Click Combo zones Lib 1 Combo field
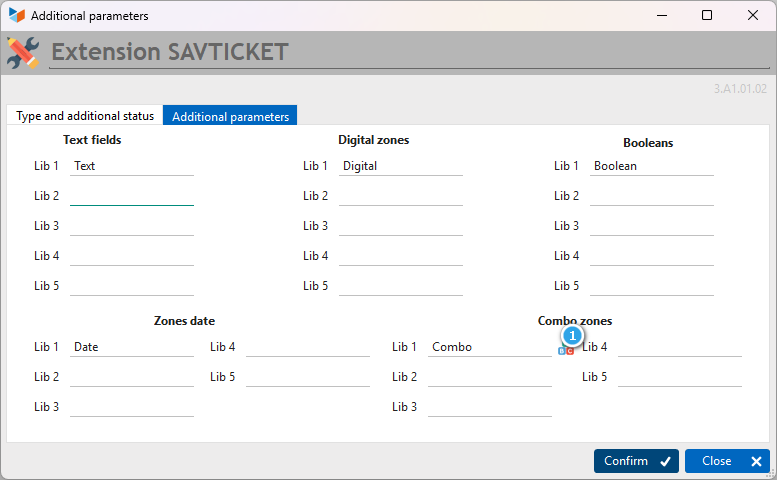The width and height of the screenshot is (777, 480). [x=490, y=347]
